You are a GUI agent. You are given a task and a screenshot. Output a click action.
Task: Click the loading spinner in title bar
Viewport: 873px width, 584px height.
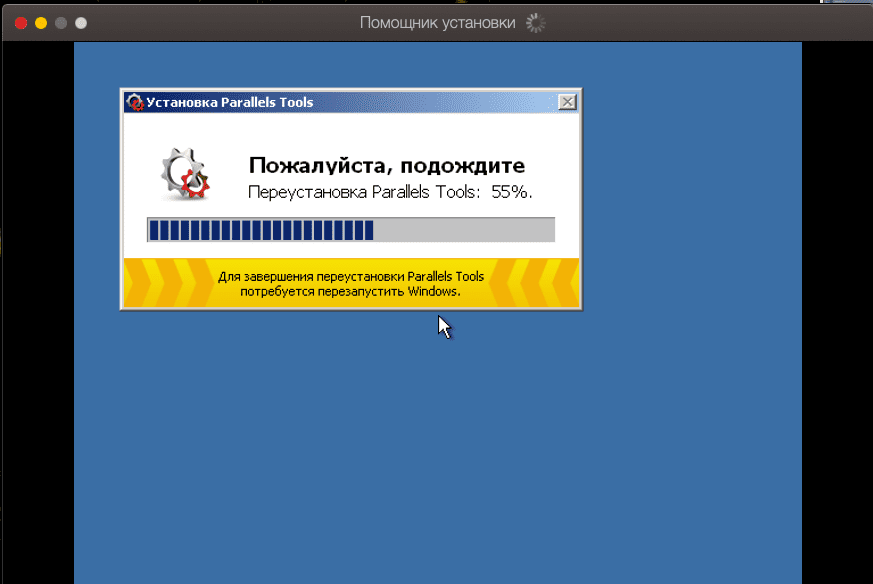pos(536,23)
